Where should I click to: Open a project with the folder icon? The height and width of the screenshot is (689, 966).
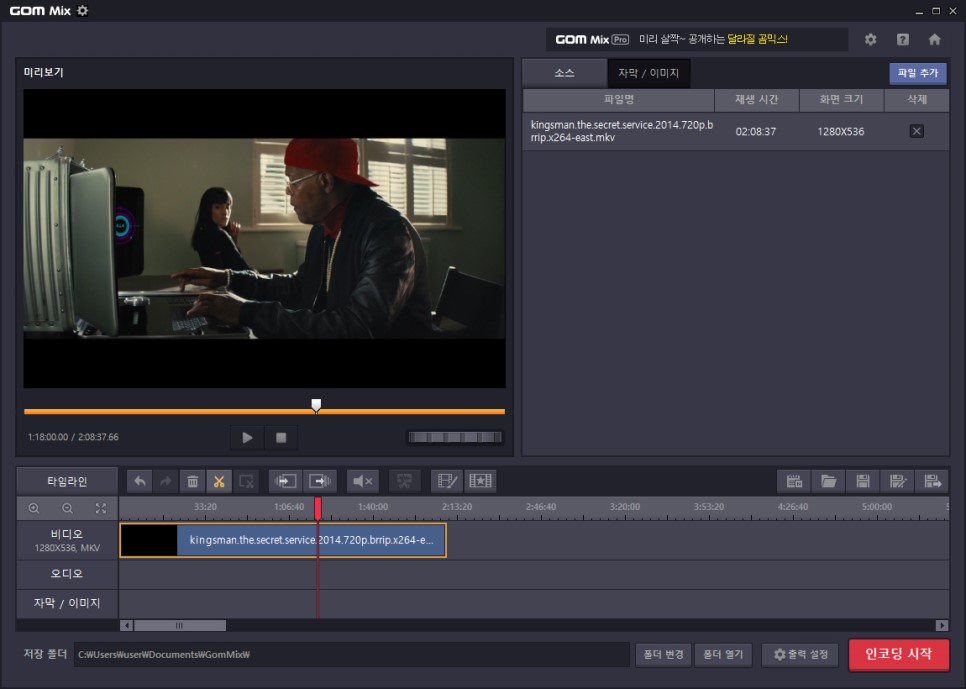pyautogui.click(x=829, y=481)
